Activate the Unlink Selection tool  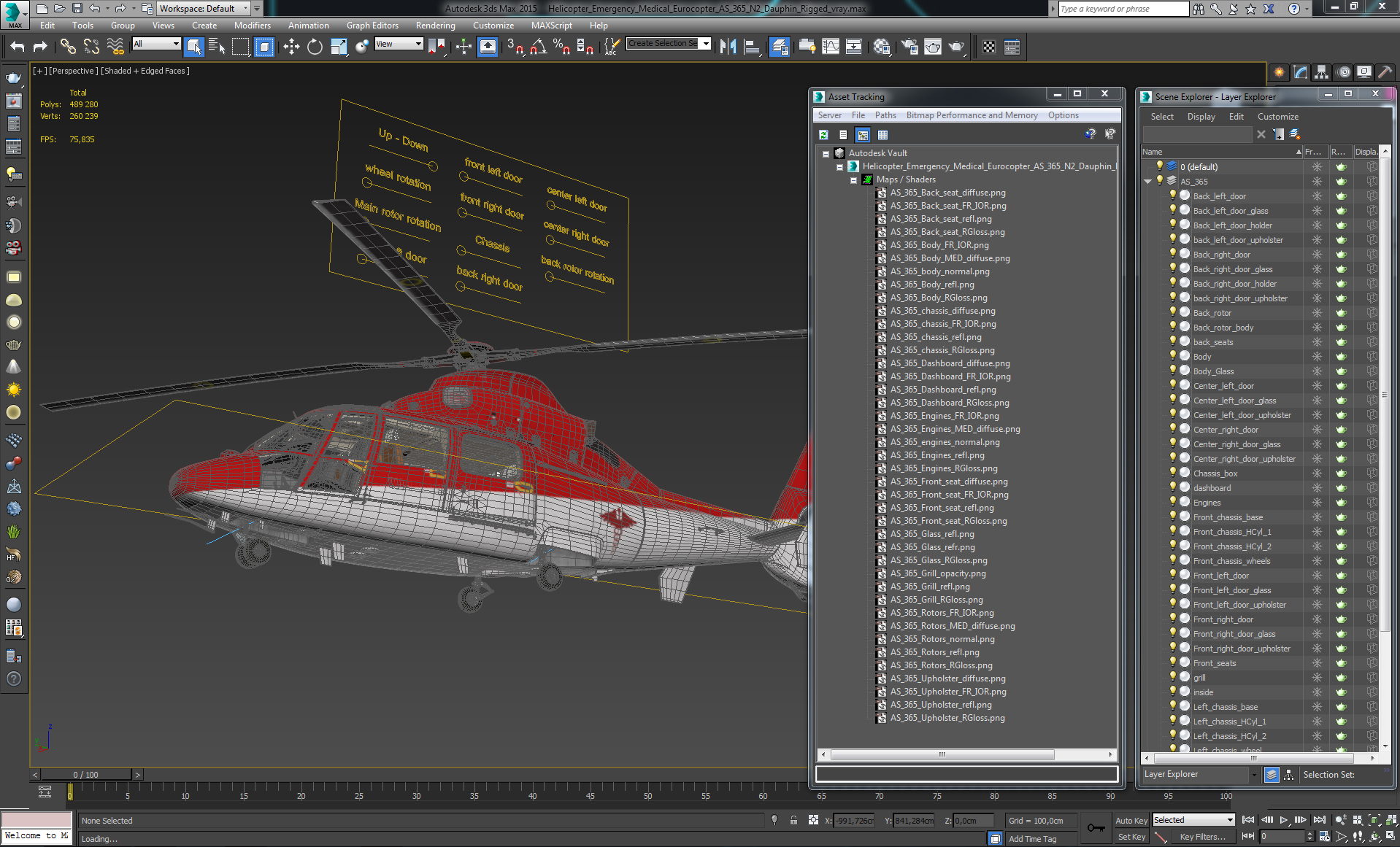tap(91, 47)
